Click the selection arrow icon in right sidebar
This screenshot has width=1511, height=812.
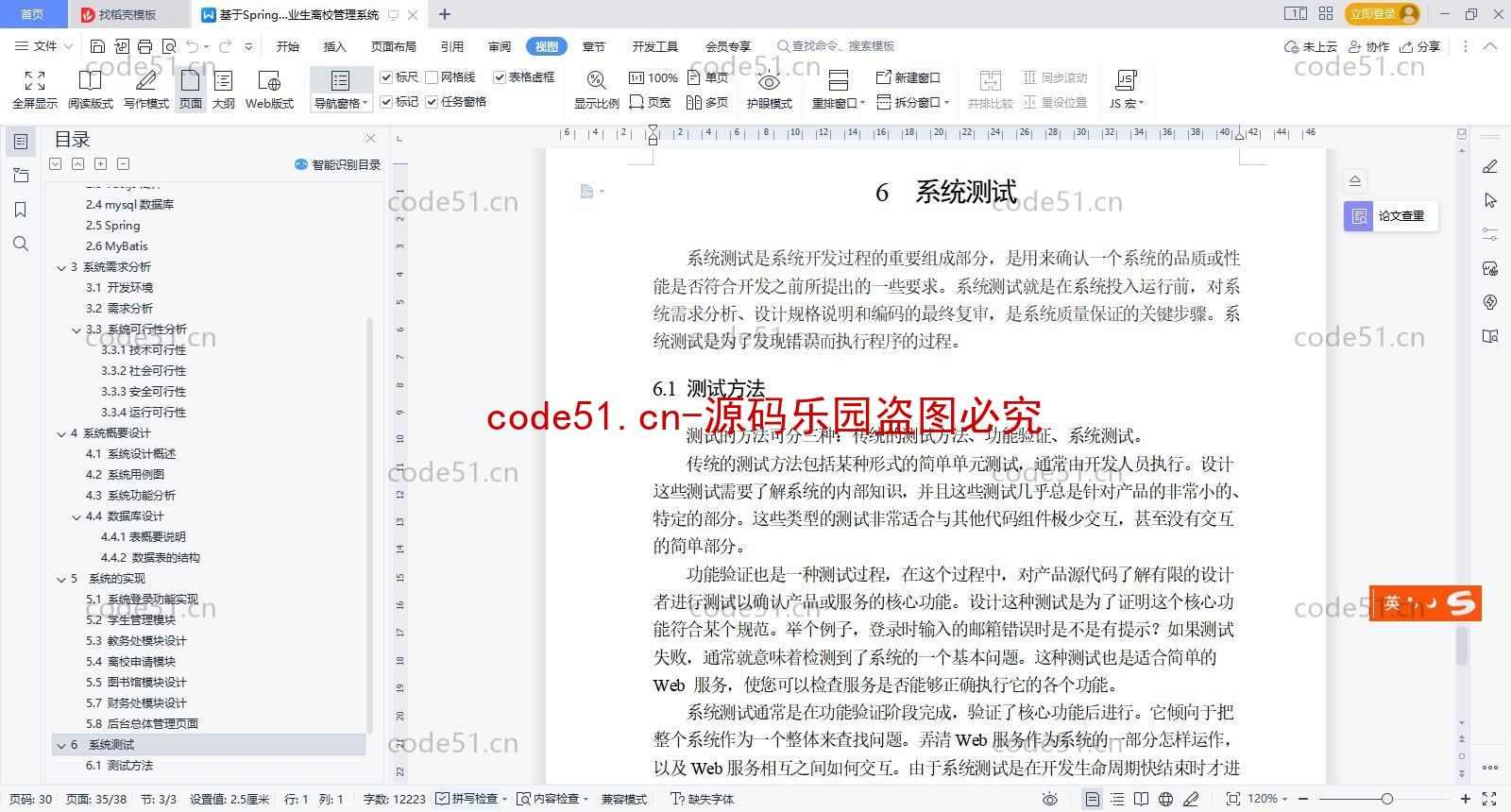point(1490,200)
